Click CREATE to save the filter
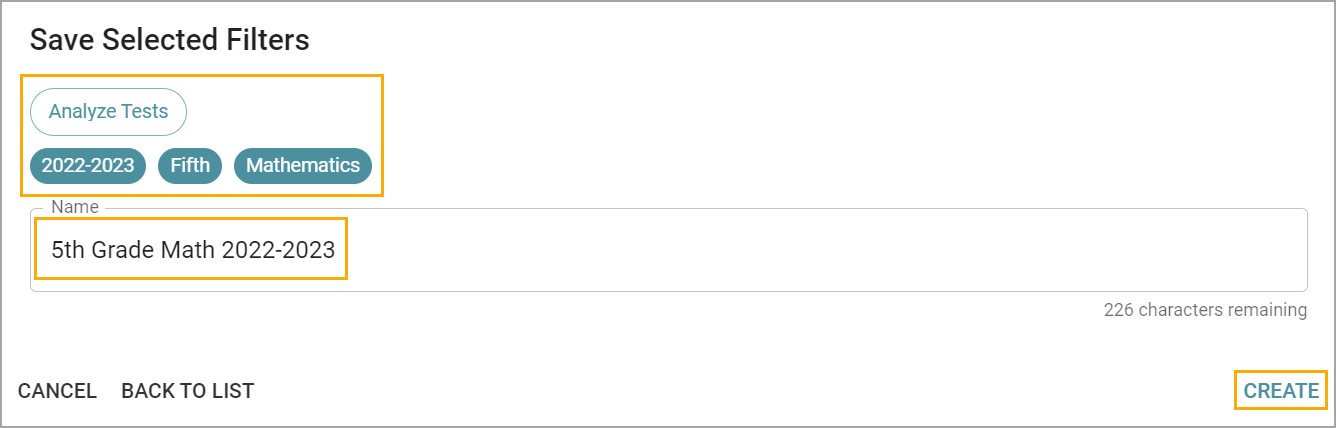This screenshot has width=1336, height=428. [x=1281, y=391]
